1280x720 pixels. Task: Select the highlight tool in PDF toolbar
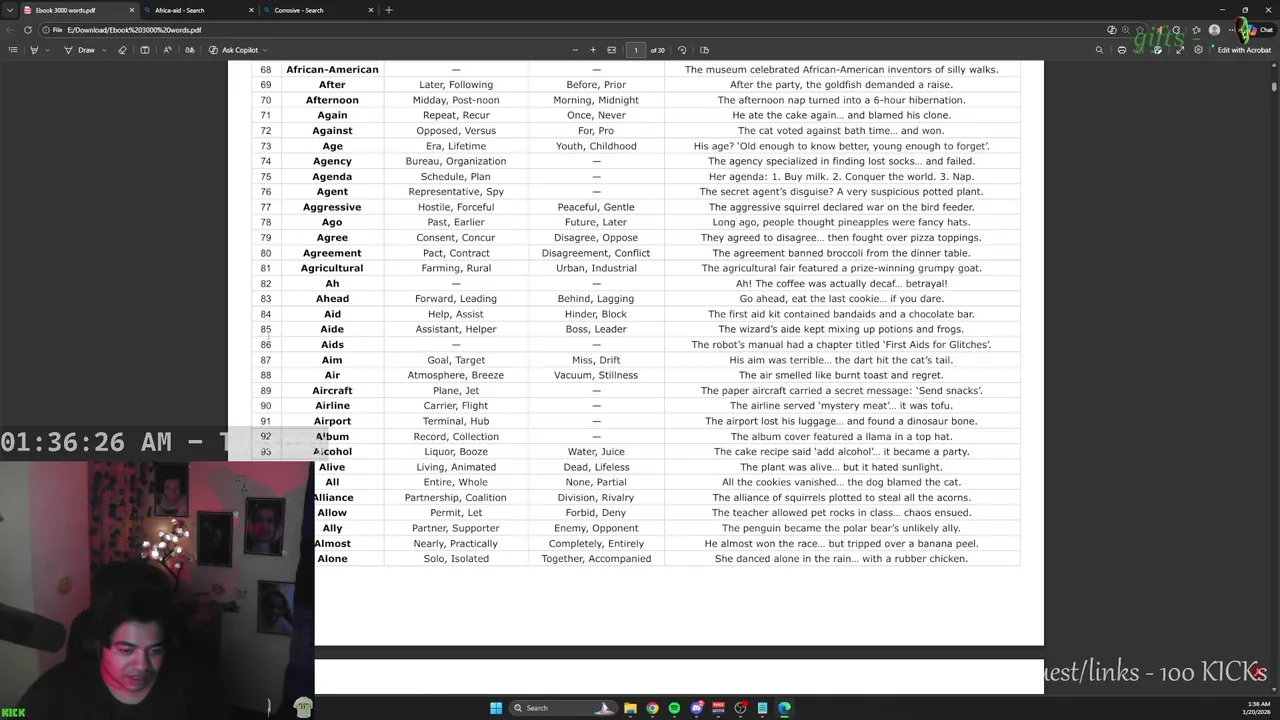point(34,50)
